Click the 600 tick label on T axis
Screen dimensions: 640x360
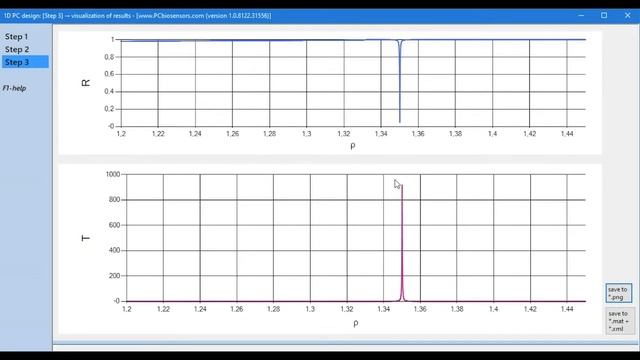tap(115, 225)
